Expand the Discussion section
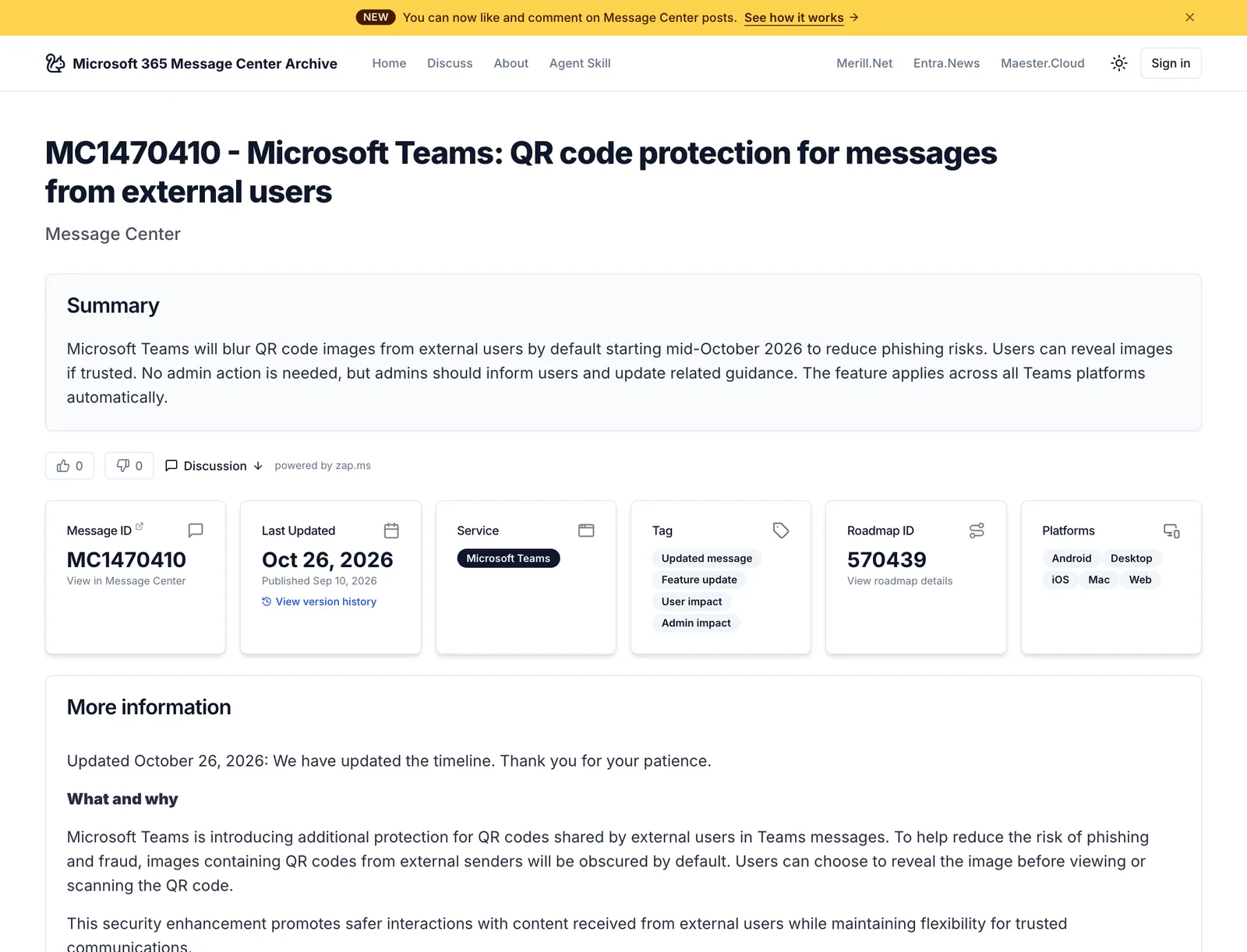Screen dimensions: 1247x952 click(x=214, y=466)
